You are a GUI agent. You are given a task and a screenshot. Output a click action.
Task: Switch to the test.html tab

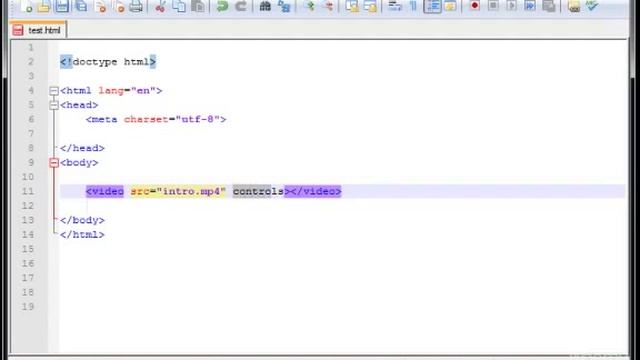coord(38,30)
